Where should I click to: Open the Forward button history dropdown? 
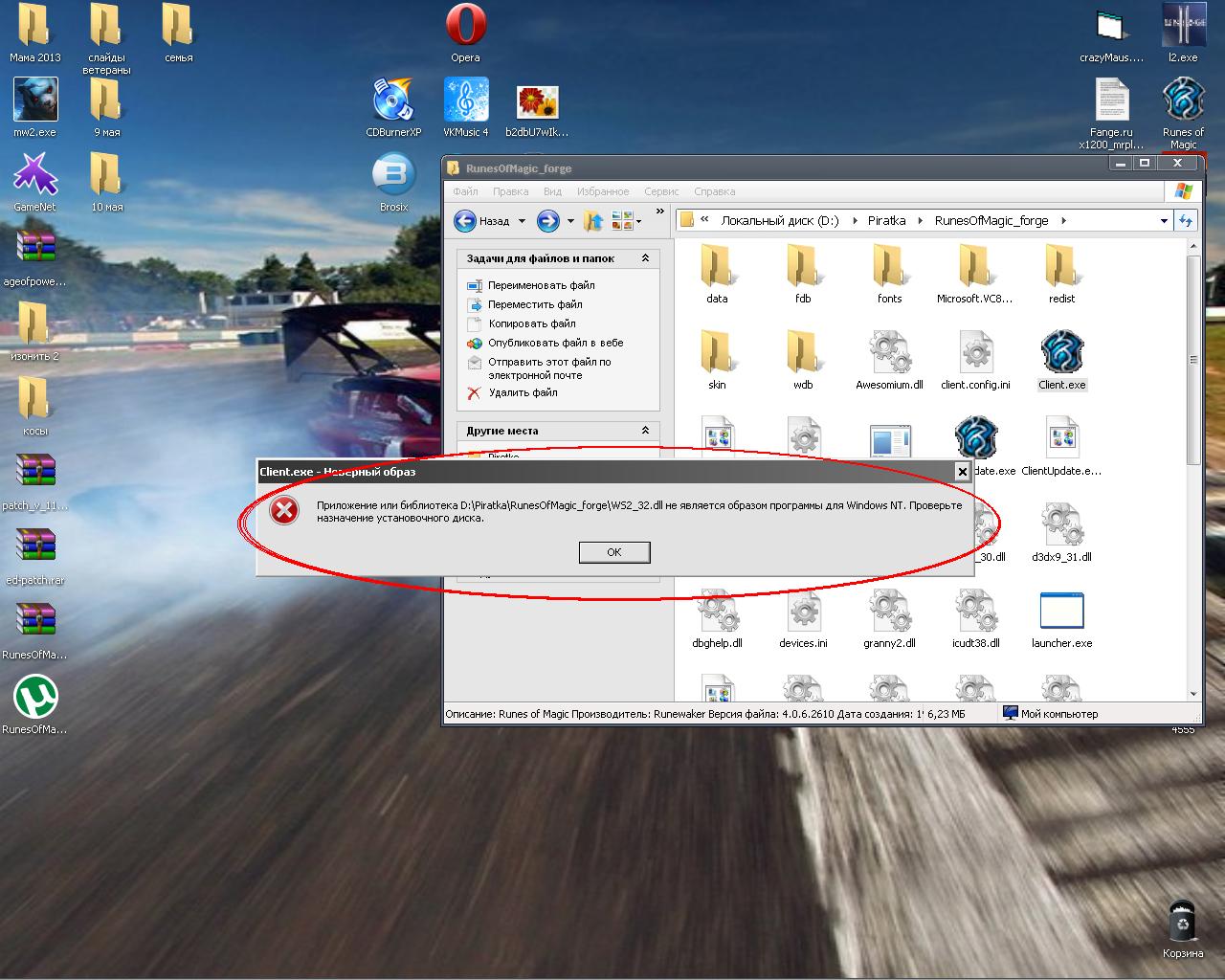pos(570,221)
